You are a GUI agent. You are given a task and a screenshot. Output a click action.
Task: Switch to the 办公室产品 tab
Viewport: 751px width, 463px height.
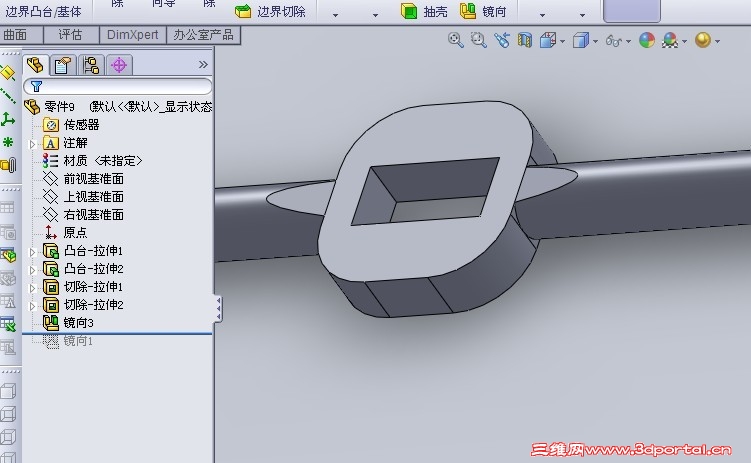[x=203, y=34]
